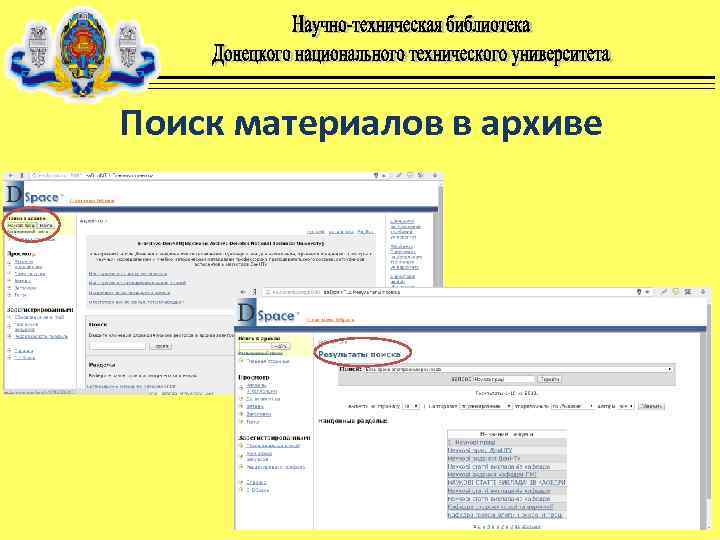Open Справка link in rear window sidebar
720x540 pixels.
click(23, 350)
